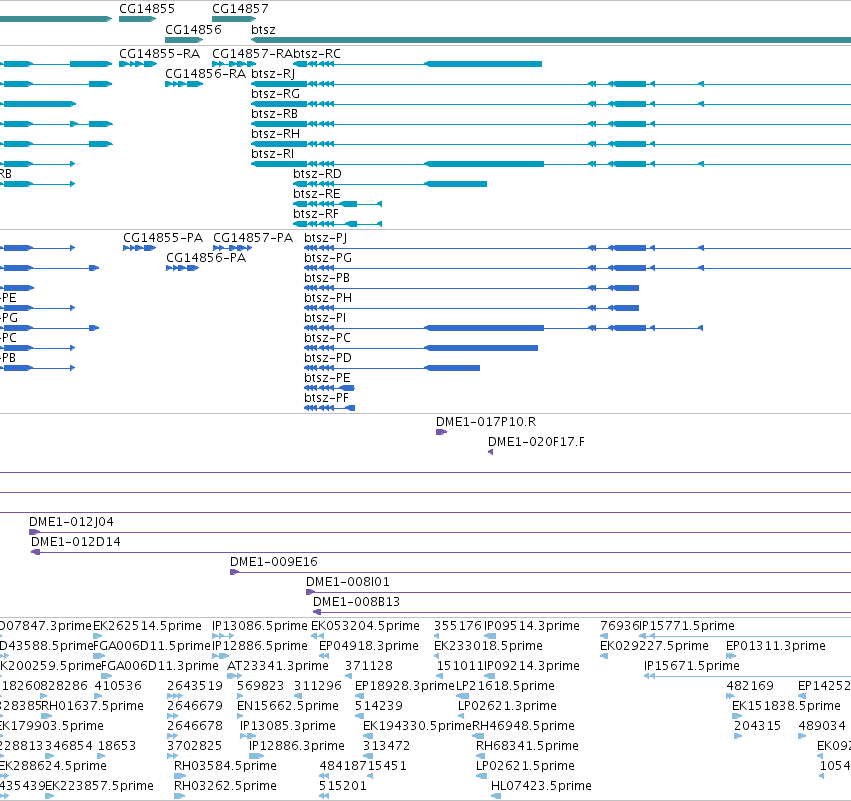Select EST label RH03262.5prime
This screenshot has height=801, width=851.
pyautogui.click(x=225, y=787)
